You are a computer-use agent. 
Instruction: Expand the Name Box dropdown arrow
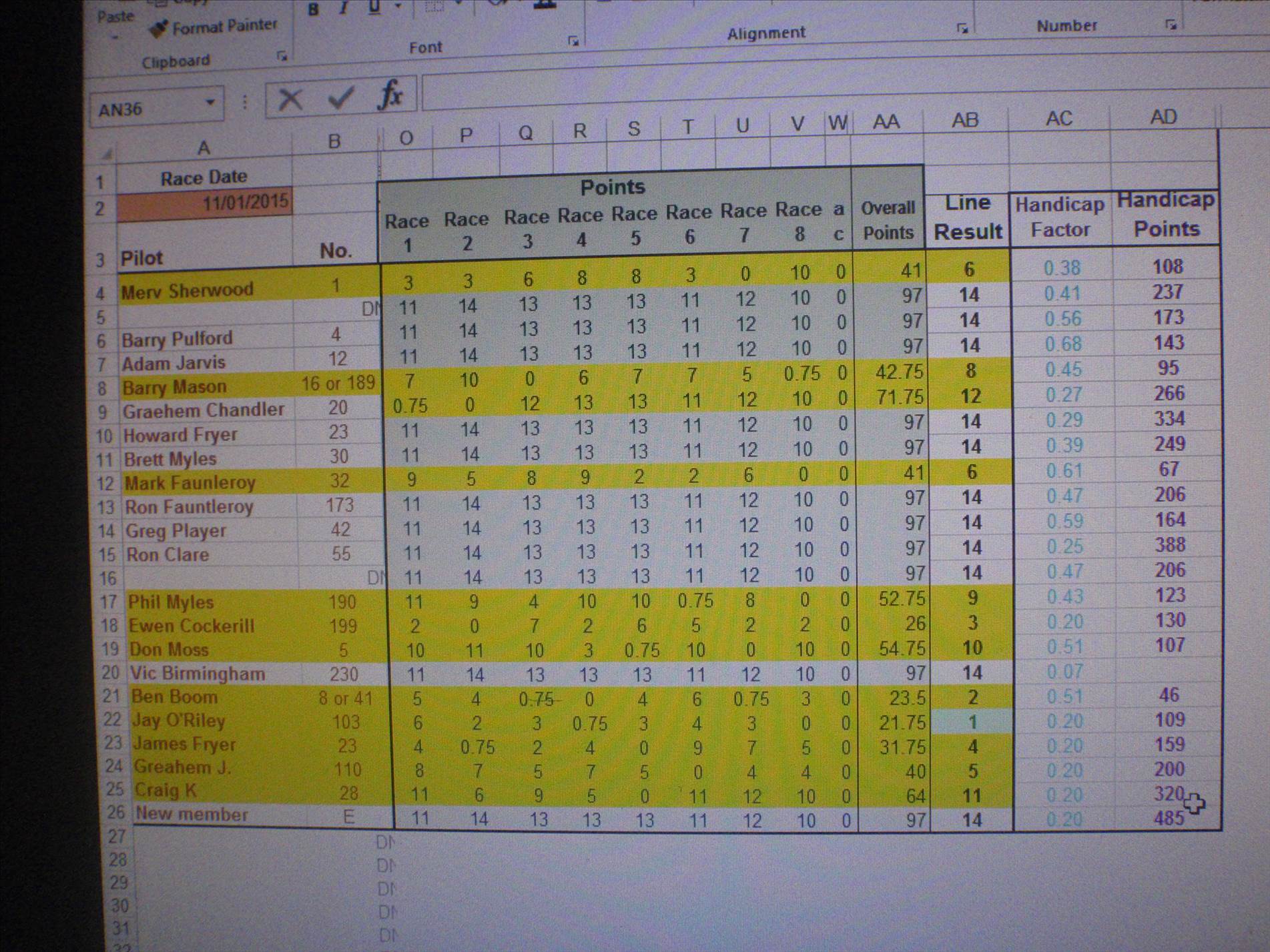pos(210,103)
